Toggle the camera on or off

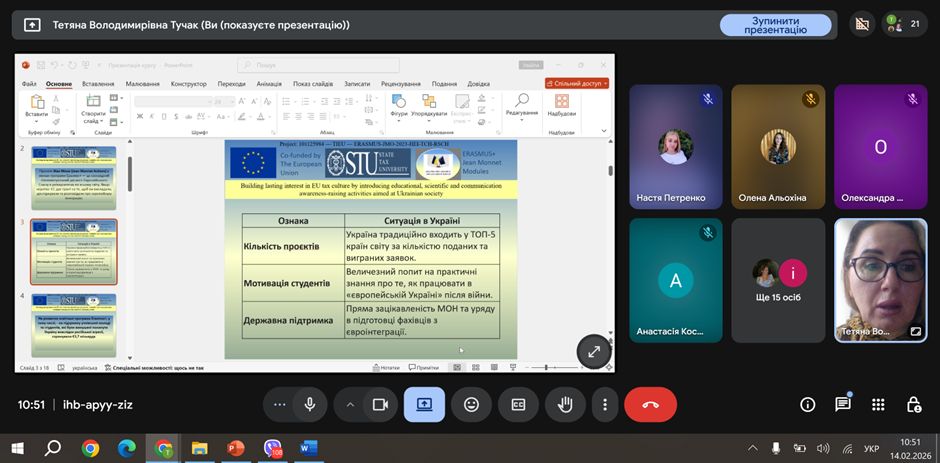(x=380, y=404)
